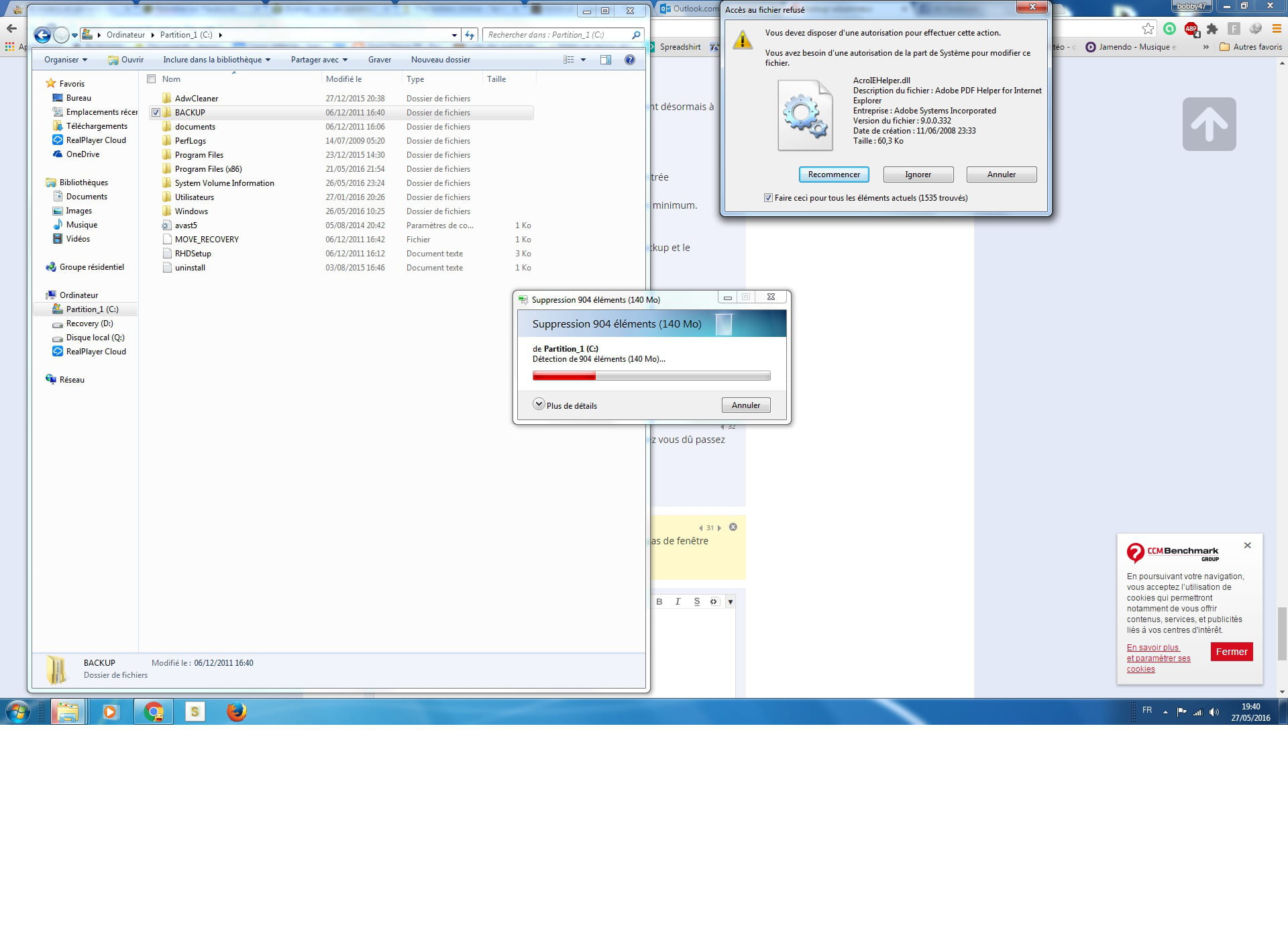Viewport: 1288px width, 951px height.
Task: Uncheck 'Faire ceci pour tous les éléments'
Action: pos(768,198)
